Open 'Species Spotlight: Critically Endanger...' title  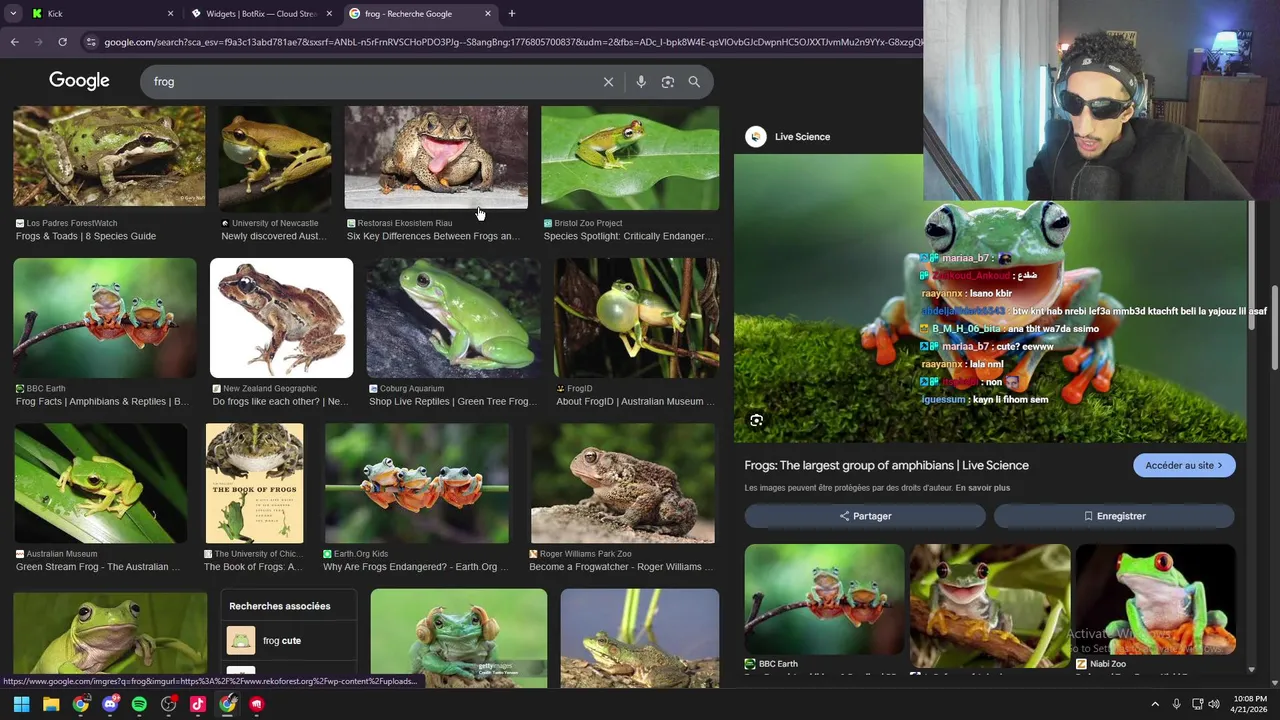tap(628, 236)
